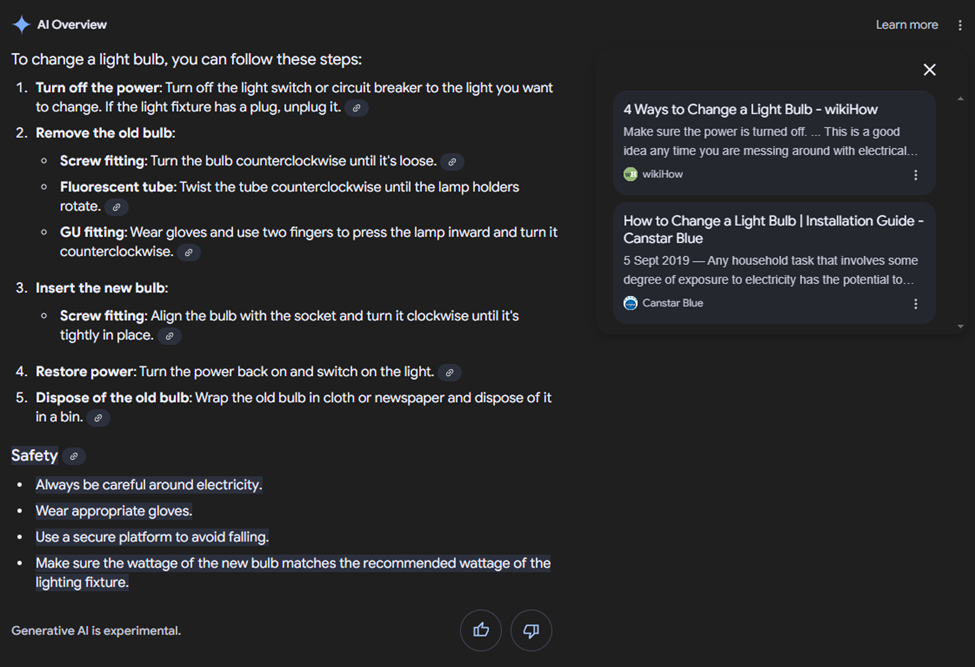Screen dimensions: 975x667
Task: Open the link icon after 'unplug it'
Action: (356, 108)
